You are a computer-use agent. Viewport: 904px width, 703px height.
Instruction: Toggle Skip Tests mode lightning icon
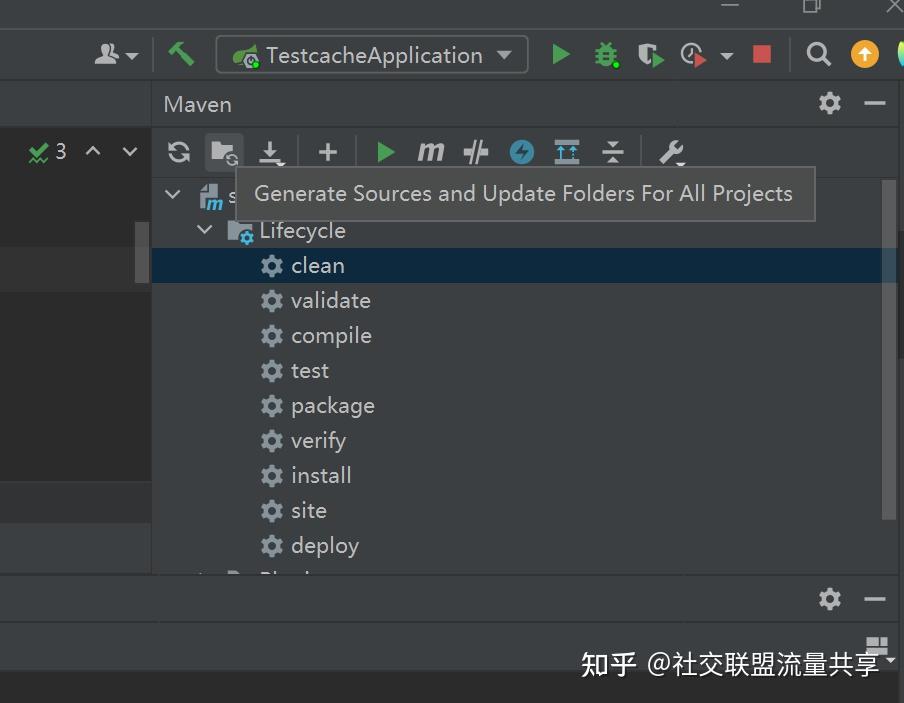click(x=521, y=152)
